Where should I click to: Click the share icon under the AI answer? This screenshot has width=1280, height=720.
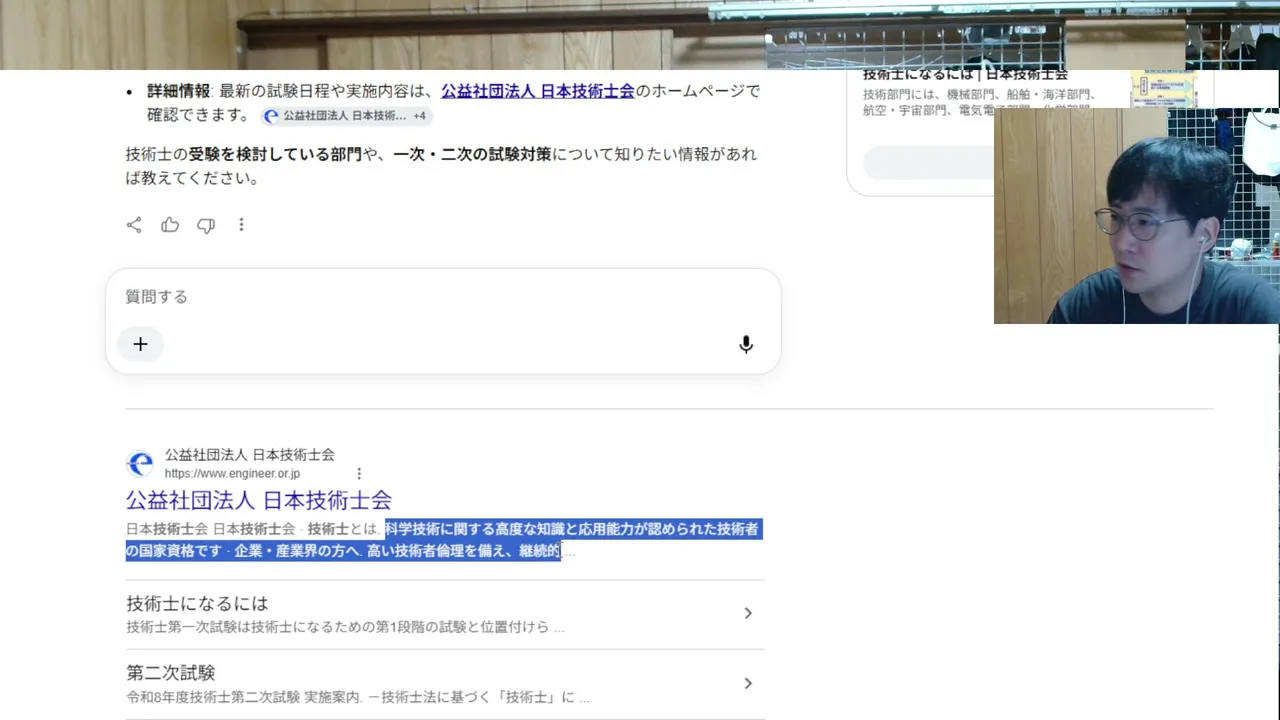(x=134, y=225)
